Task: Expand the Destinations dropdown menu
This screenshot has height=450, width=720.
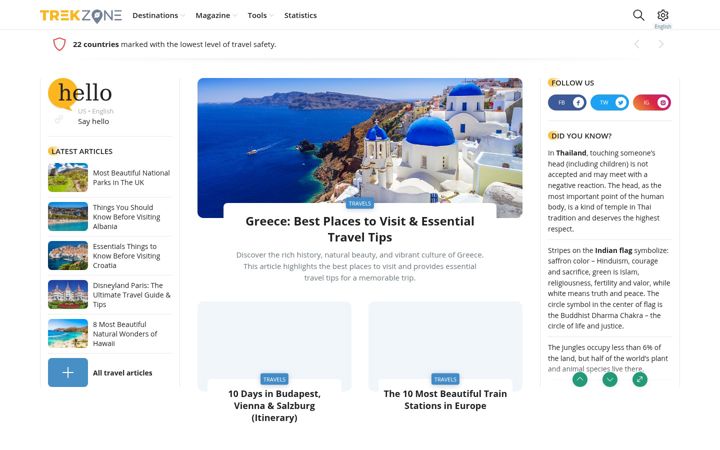Action: [x=158, y=15]
